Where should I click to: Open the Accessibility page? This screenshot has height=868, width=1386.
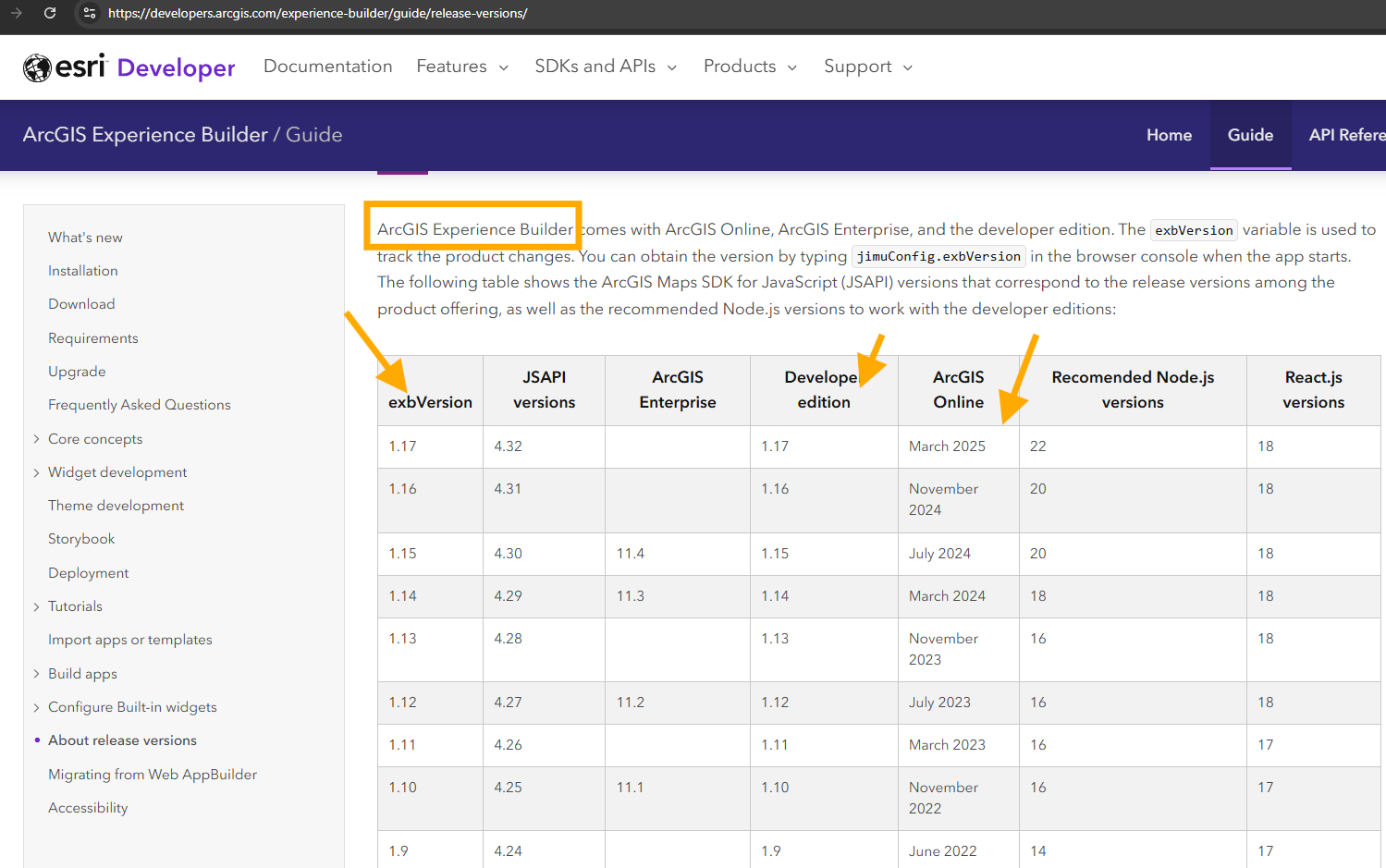(88, 808)
